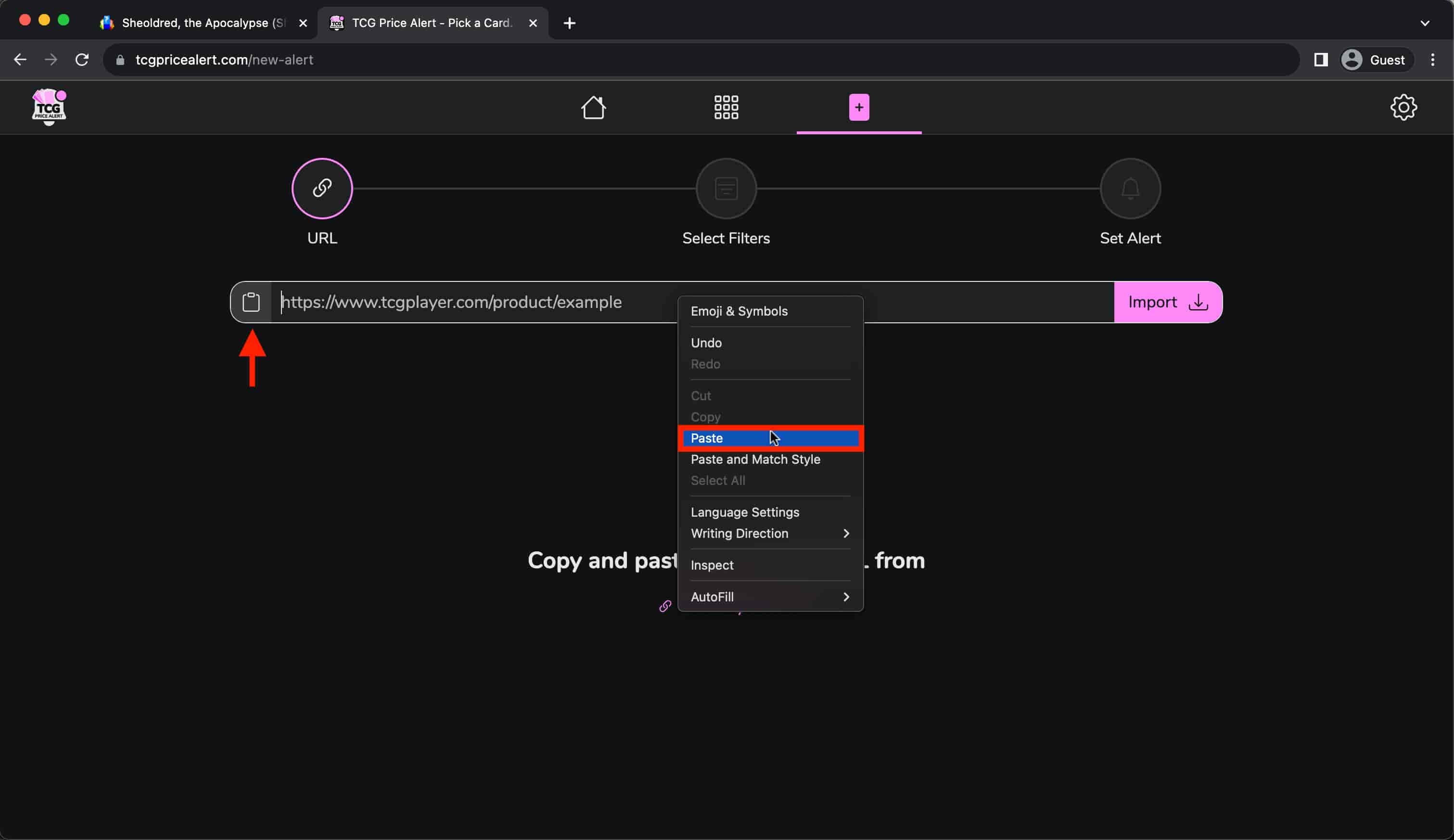1454x840 pixels.
Task: Open a new browser tab
Action: (570, 23)
